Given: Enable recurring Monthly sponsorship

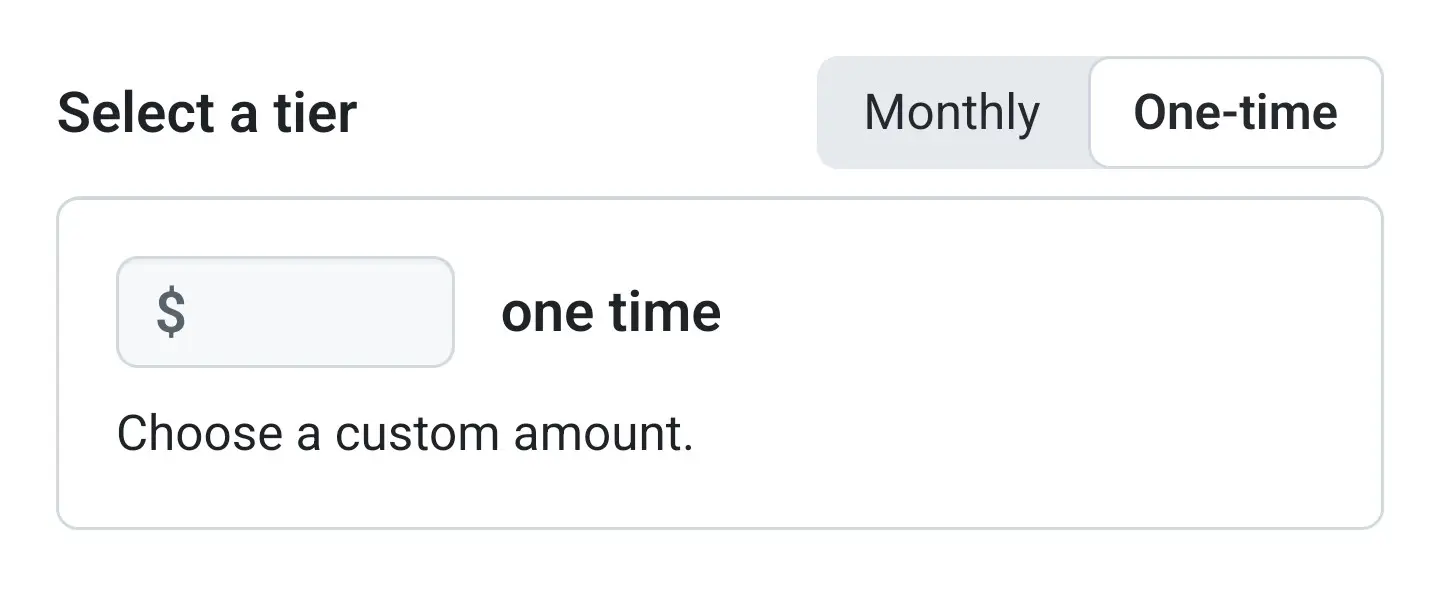Looking at the screenshot, I should click(952, 112).
